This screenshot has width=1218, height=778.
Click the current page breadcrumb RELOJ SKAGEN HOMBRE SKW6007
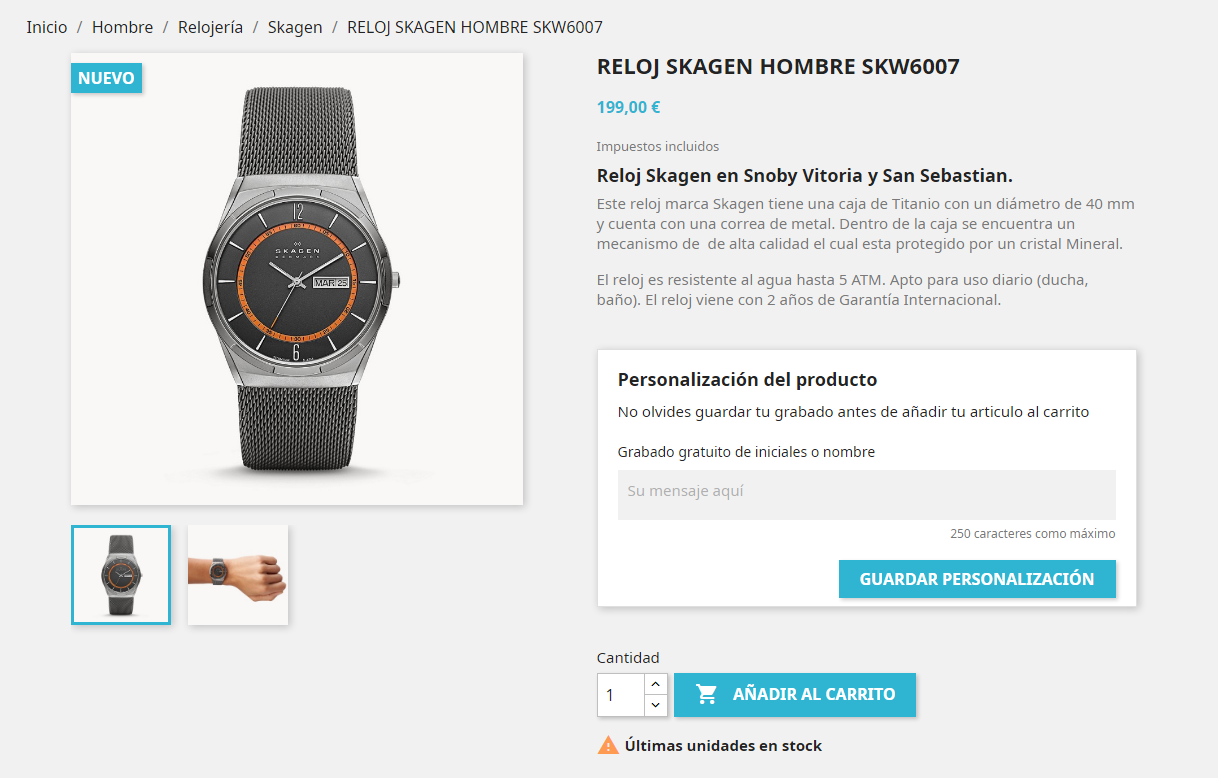(x=475, y=27)
